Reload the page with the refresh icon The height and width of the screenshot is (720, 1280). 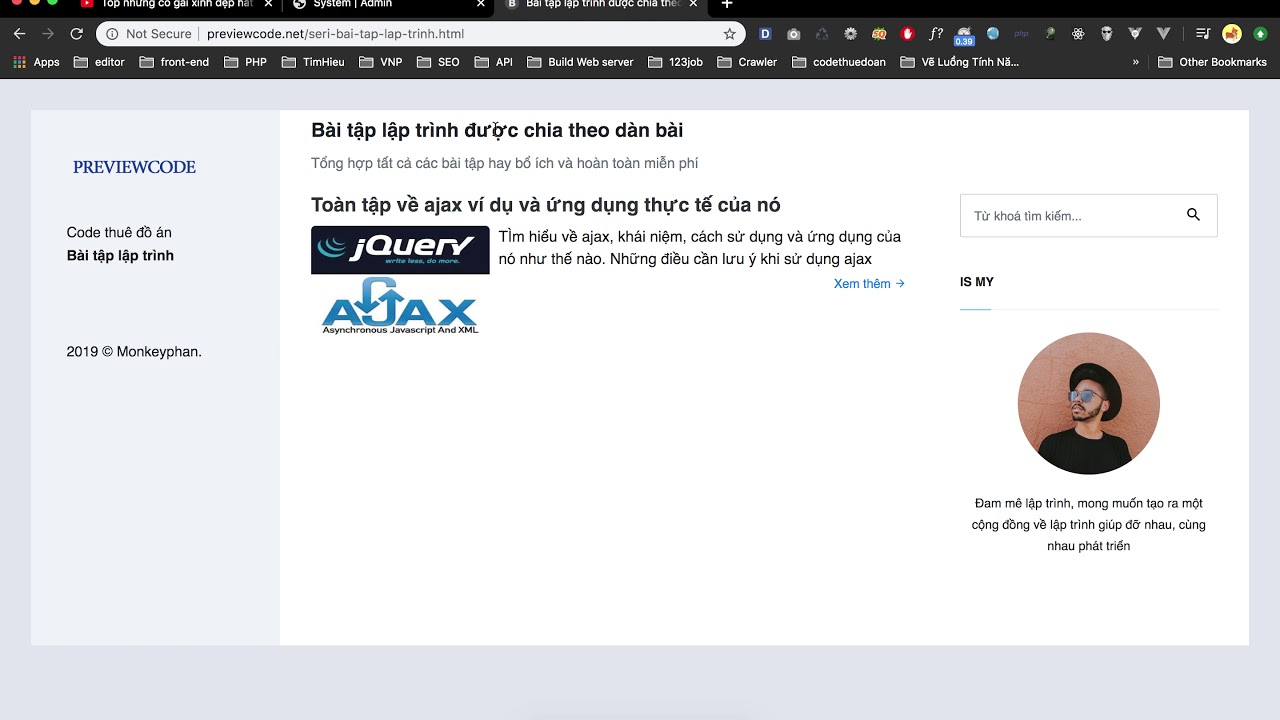(x=76, y=34)
